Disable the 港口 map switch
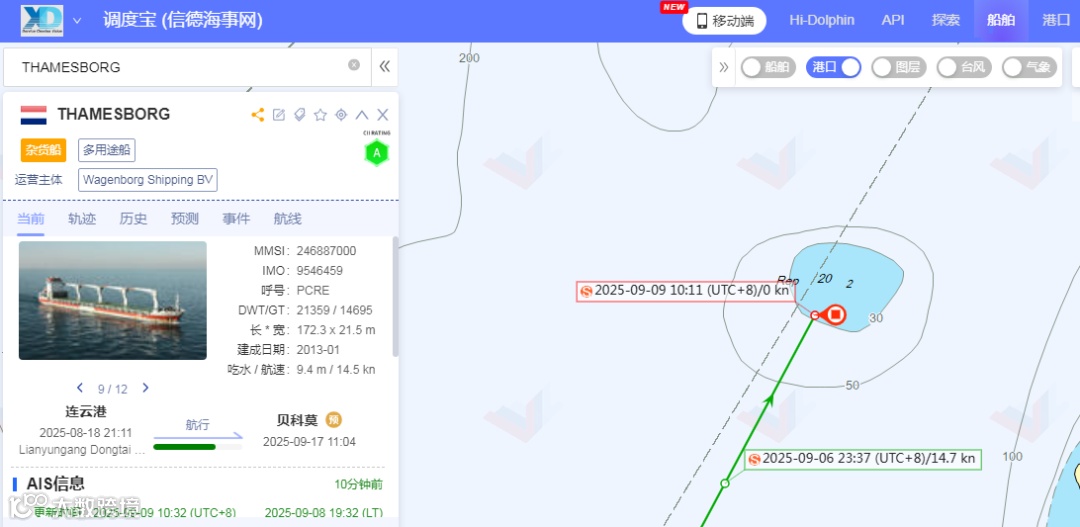This screenshot has height=527, width=1080. 833,67
